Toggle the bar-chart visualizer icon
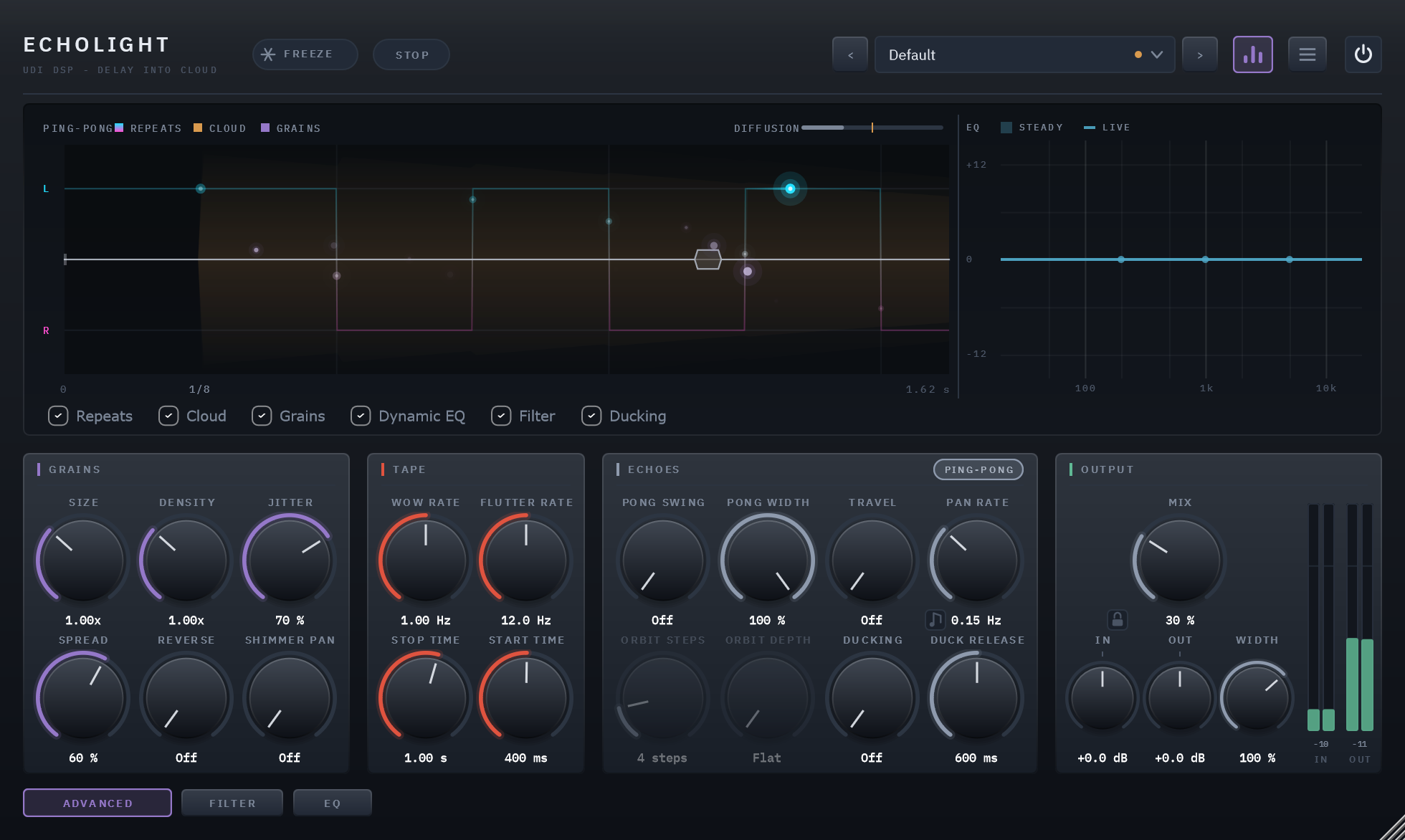 (1252, 54)
